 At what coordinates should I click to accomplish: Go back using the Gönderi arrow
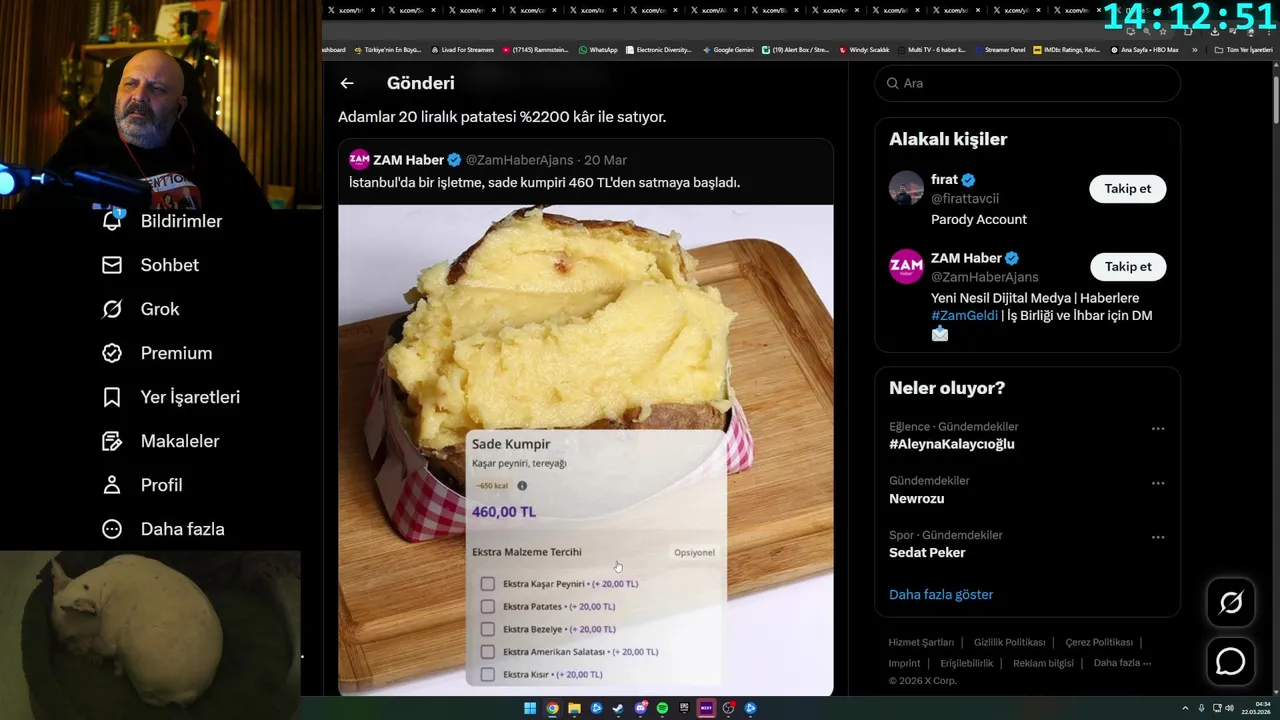(347, 83)
